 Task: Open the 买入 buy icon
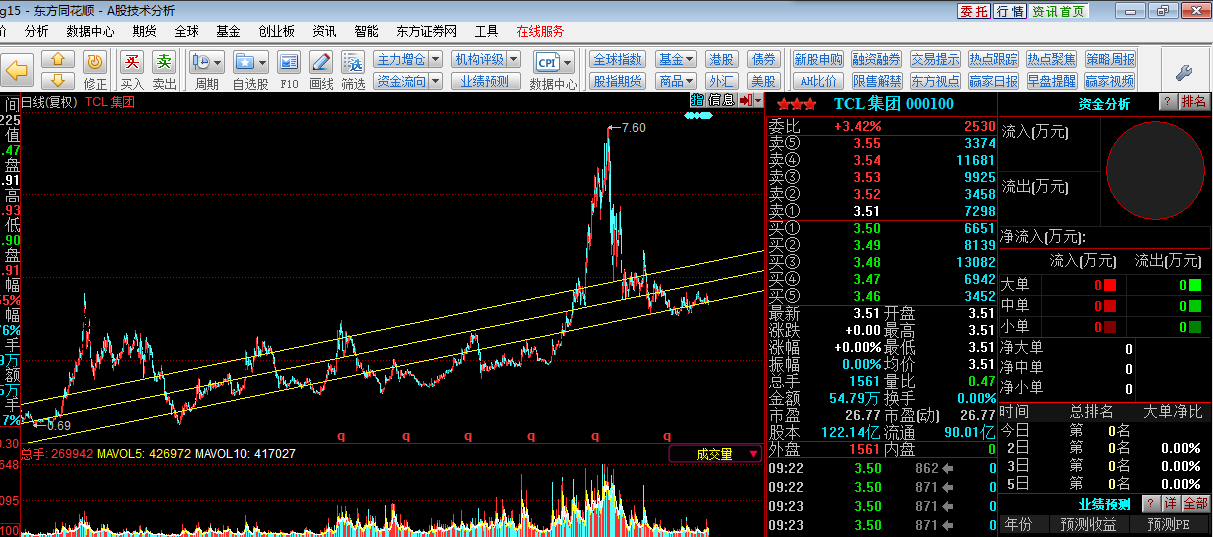(132, 62)
